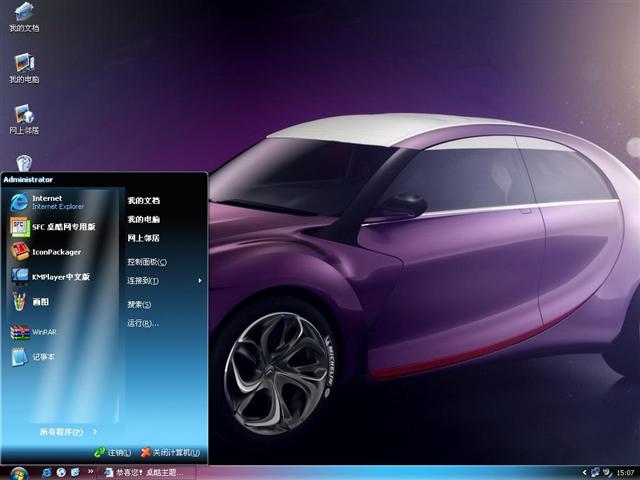Launch KMPlayer中文版 from Start menu

[58, 277]
